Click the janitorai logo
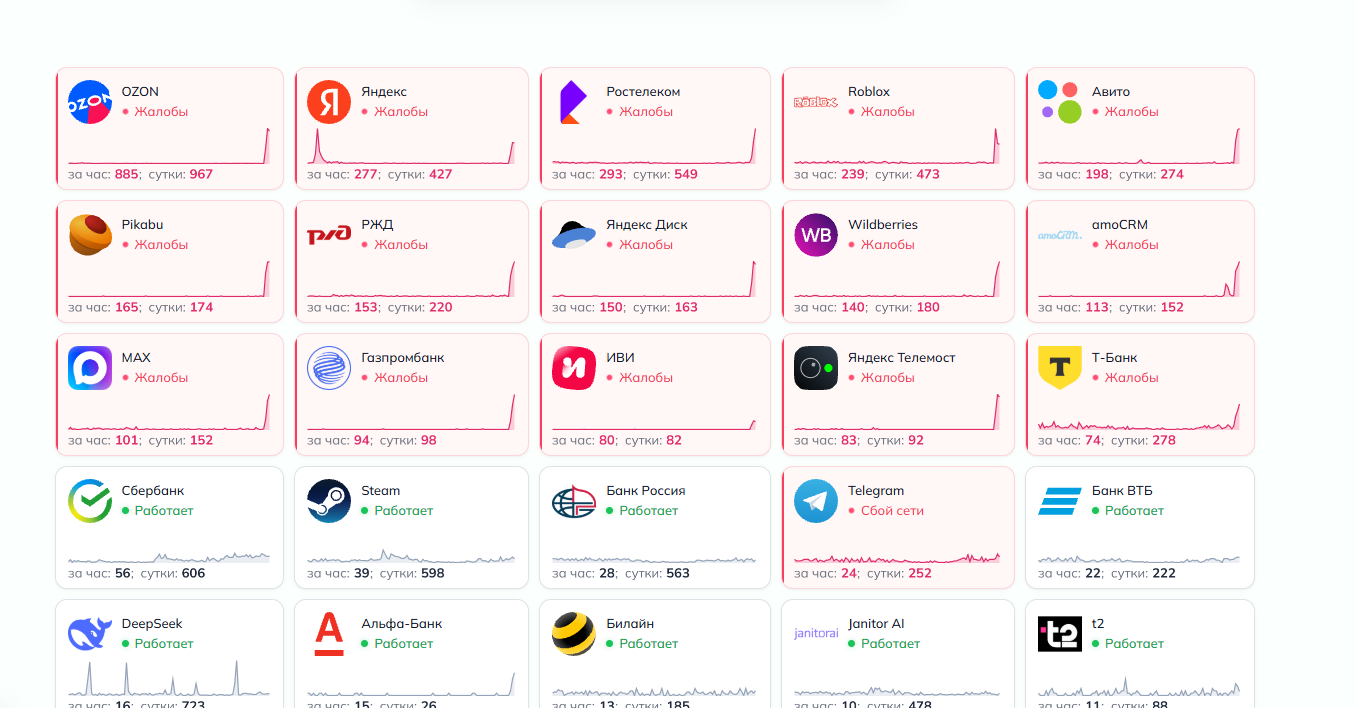Image resolution: width=1357 pixels, height=708 pixels. coord(816,633)
